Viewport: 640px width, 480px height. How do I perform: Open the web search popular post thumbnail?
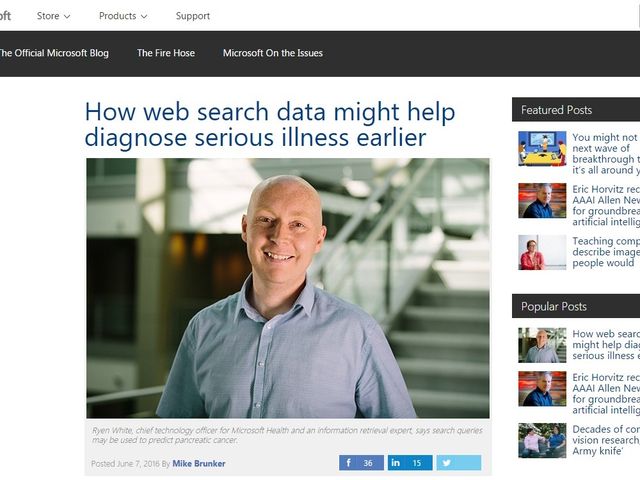(x=542, y=345)
